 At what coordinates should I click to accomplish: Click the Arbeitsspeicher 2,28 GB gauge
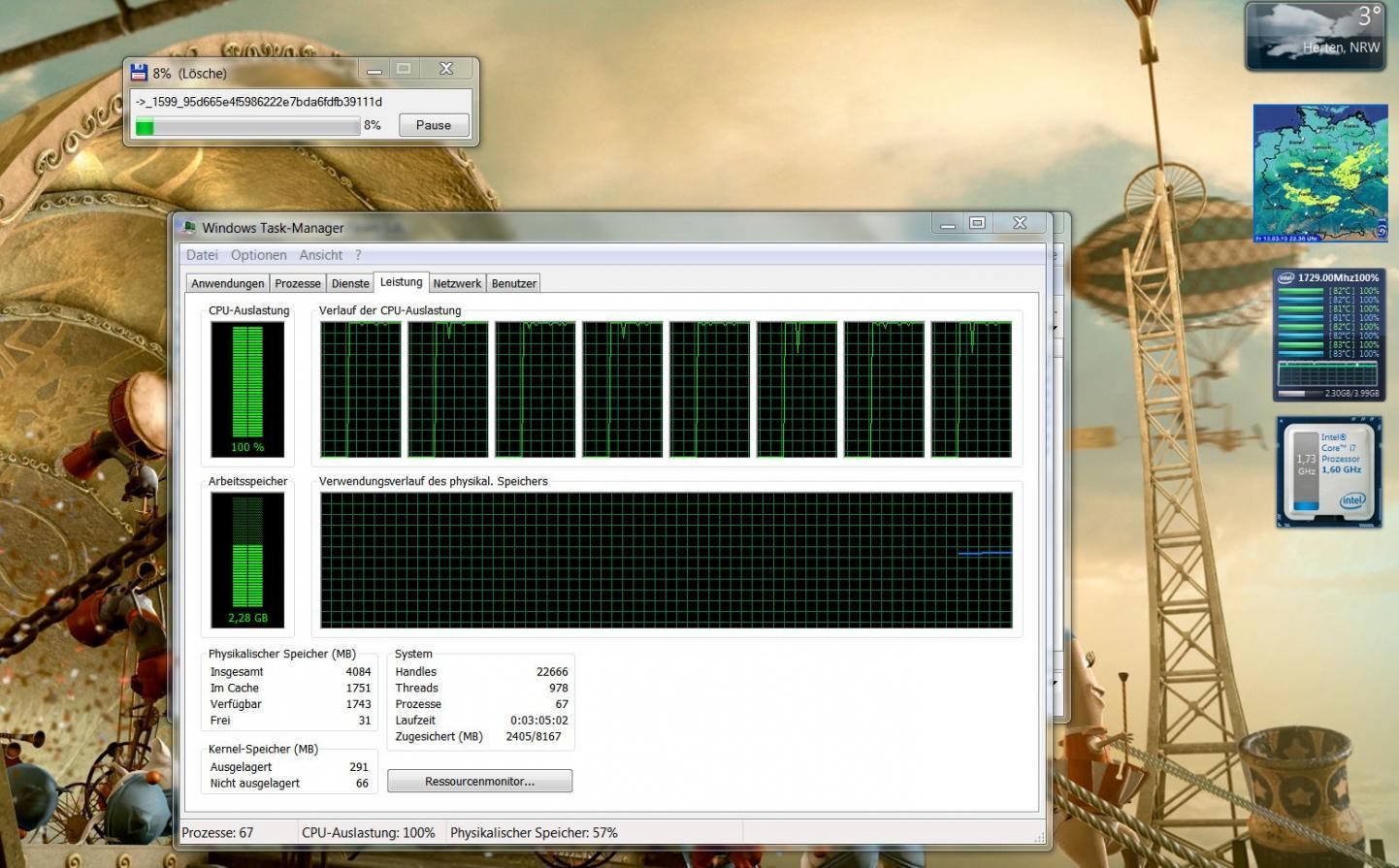pyautogui.click(x=247, y=560)
